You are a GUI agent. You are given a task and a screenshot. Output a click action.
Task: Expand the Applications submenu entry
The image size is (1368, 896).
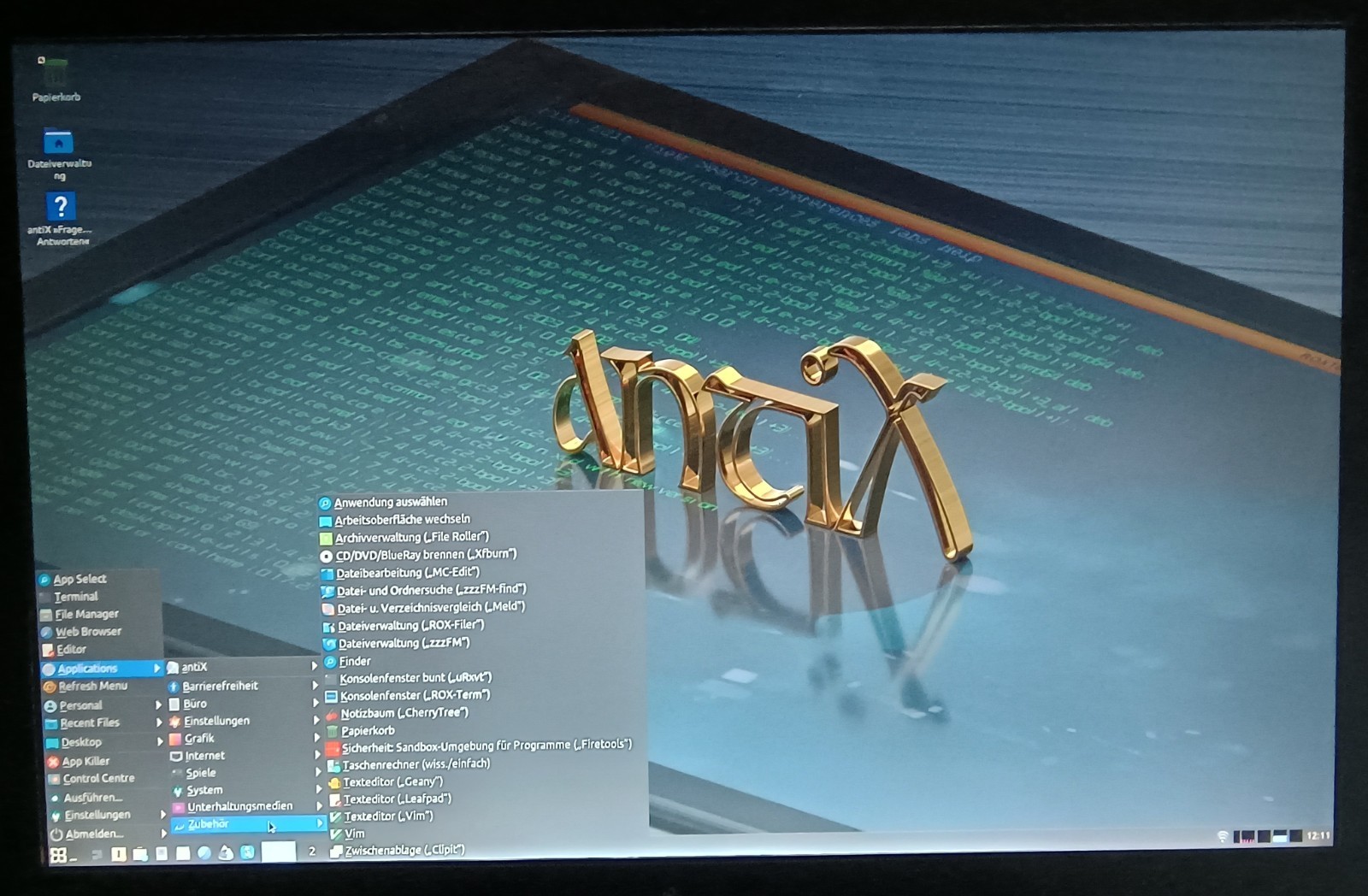[101, 669]
